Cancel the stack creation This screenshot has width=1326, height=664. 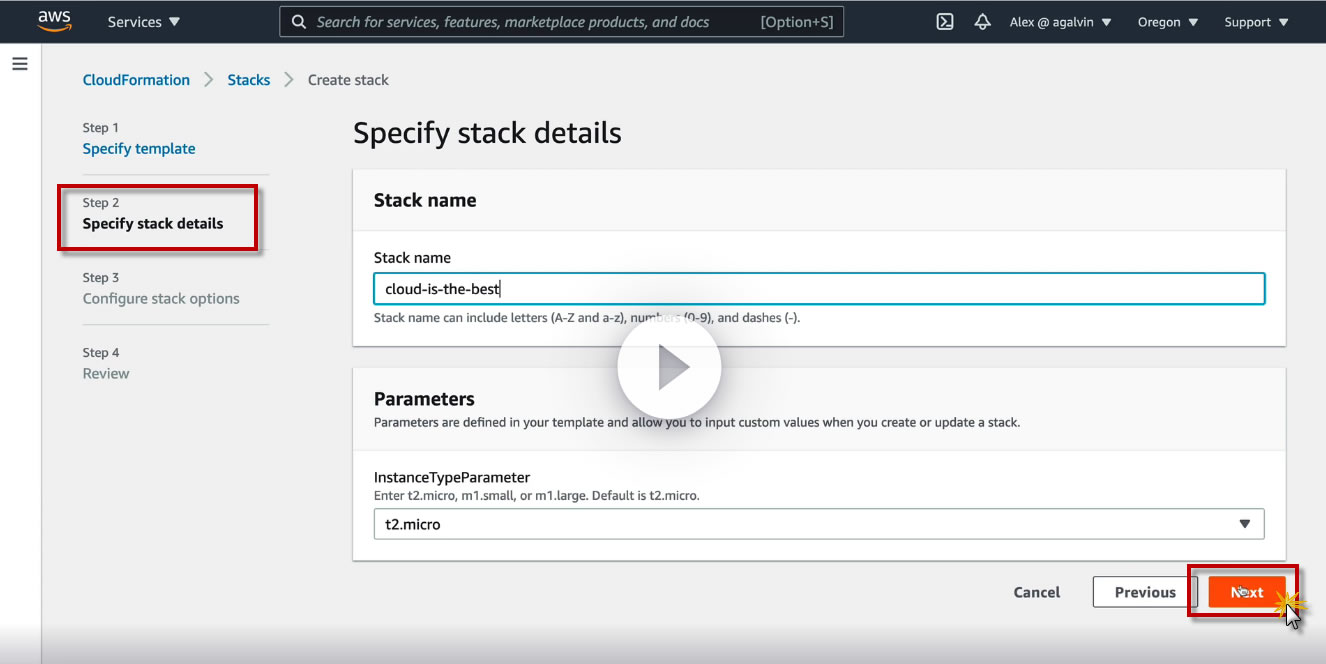click(1036, 592)
